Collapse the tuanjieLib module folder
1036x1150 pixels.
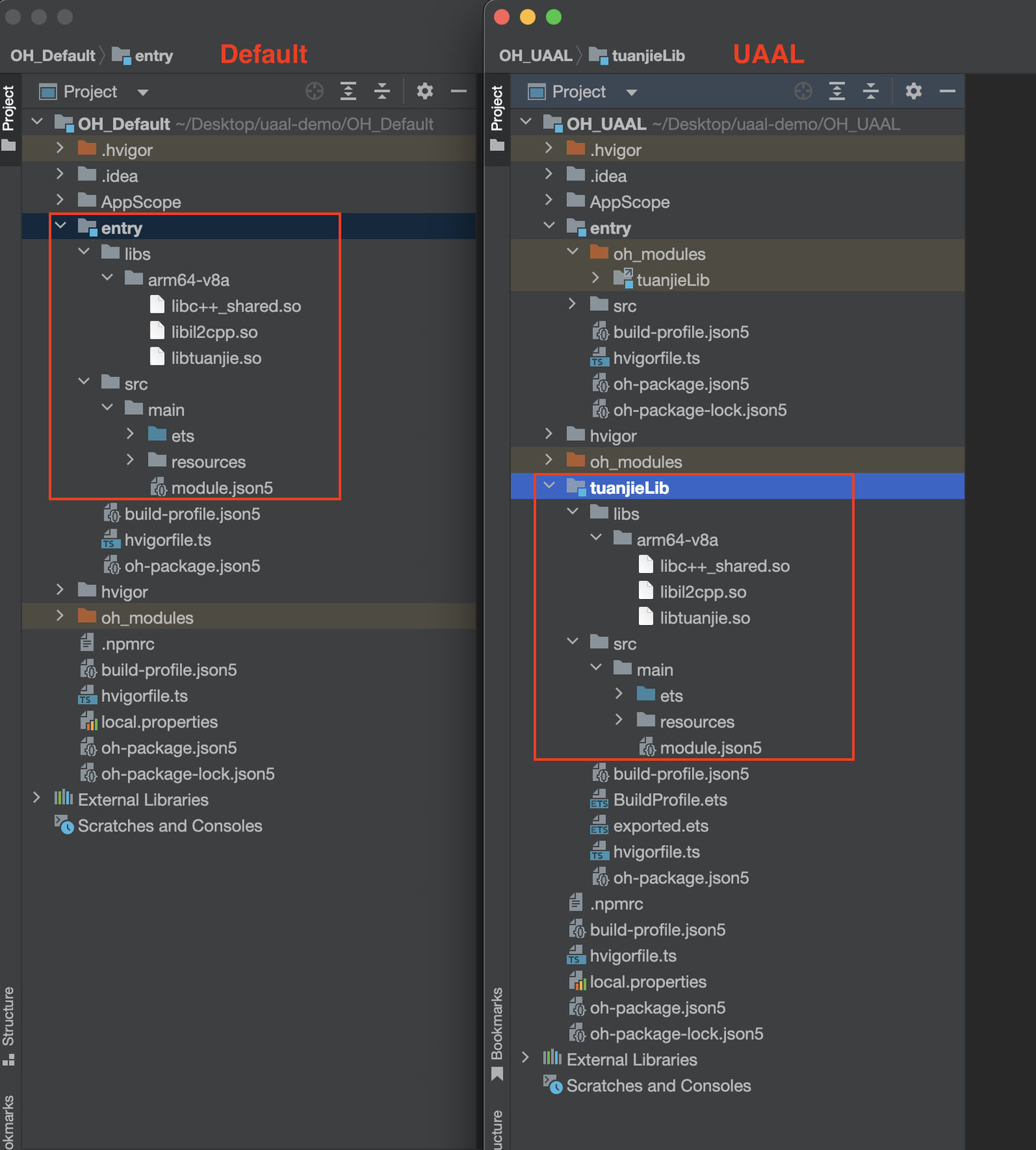click(x=550, y=486)
